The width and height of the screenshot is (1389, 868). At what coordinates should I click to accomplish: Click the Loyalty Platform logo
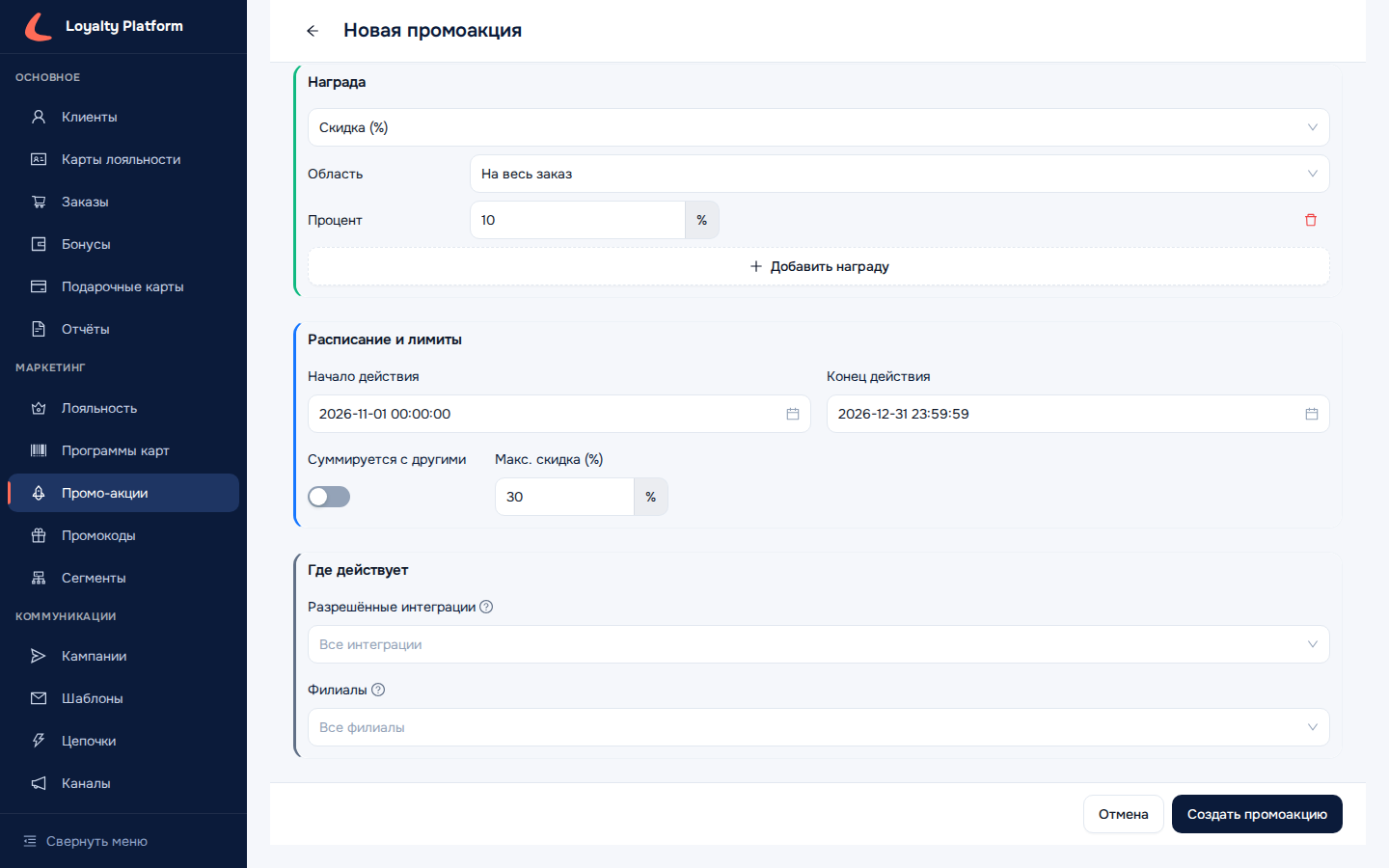pyautogui.click(x=39, y=26)
